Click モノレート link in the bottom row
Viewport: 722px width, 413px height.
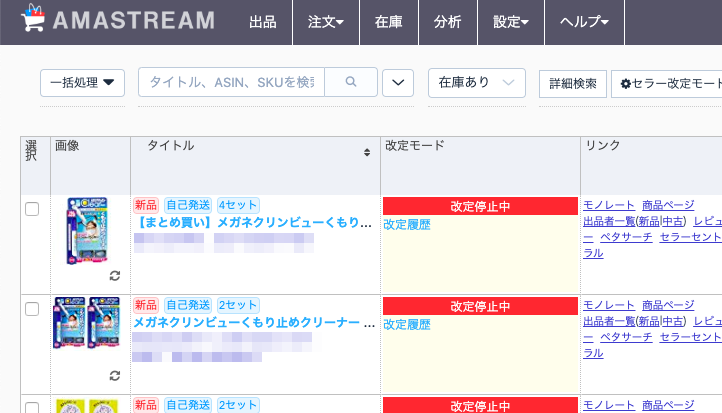pyautogui.click(x=609, y=405)
